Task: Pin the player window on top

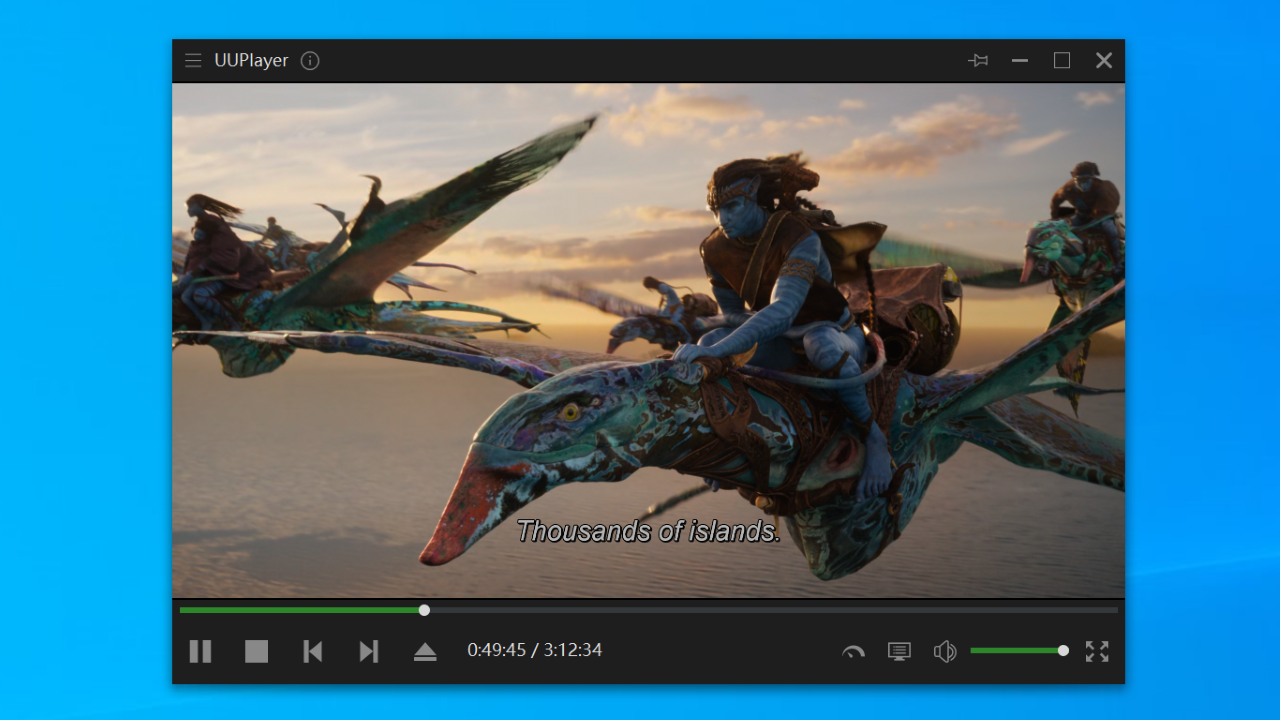Action: [978, 61]
